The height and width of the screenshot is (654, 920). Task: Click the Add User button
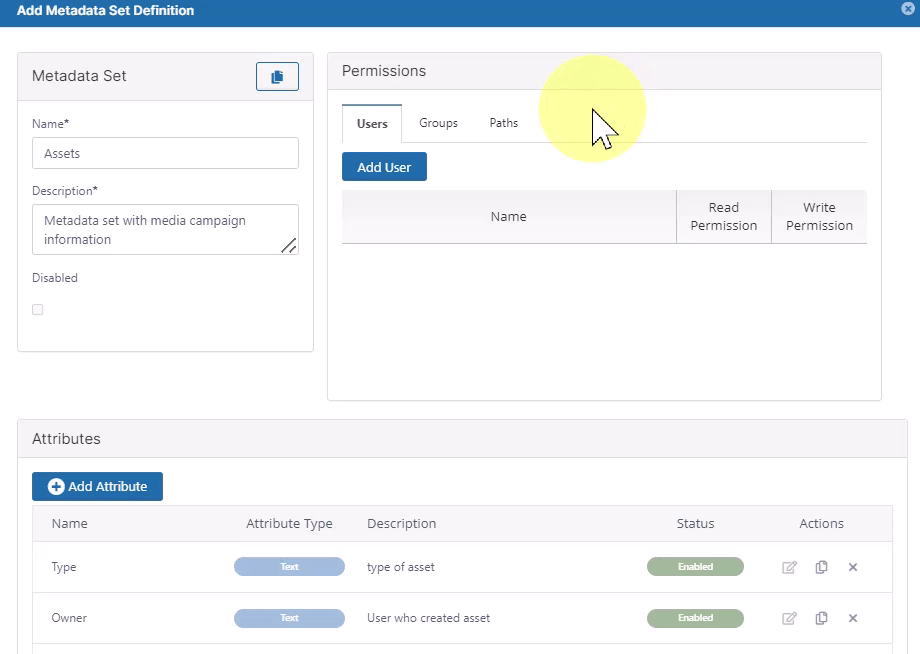pos(384,167)
